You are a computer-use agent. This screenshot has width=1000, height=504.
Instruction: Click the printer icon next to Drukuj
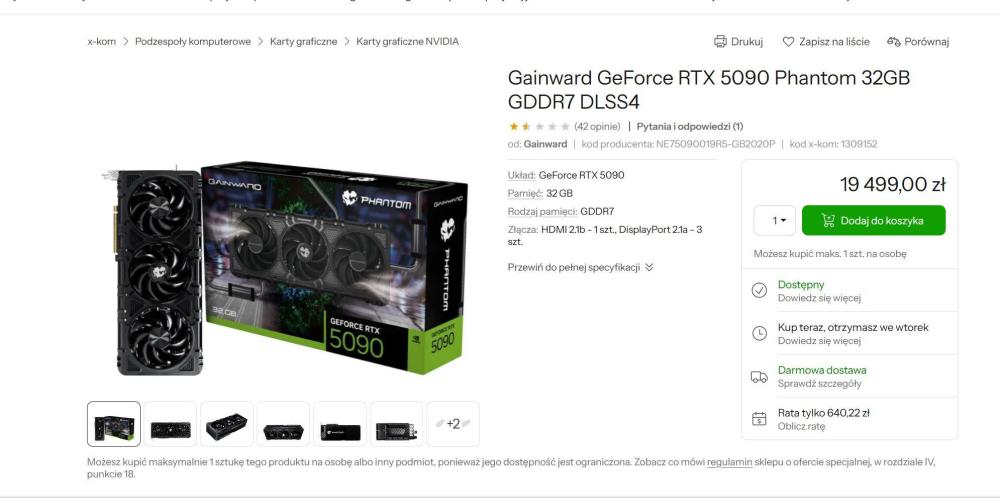point(720,41)
